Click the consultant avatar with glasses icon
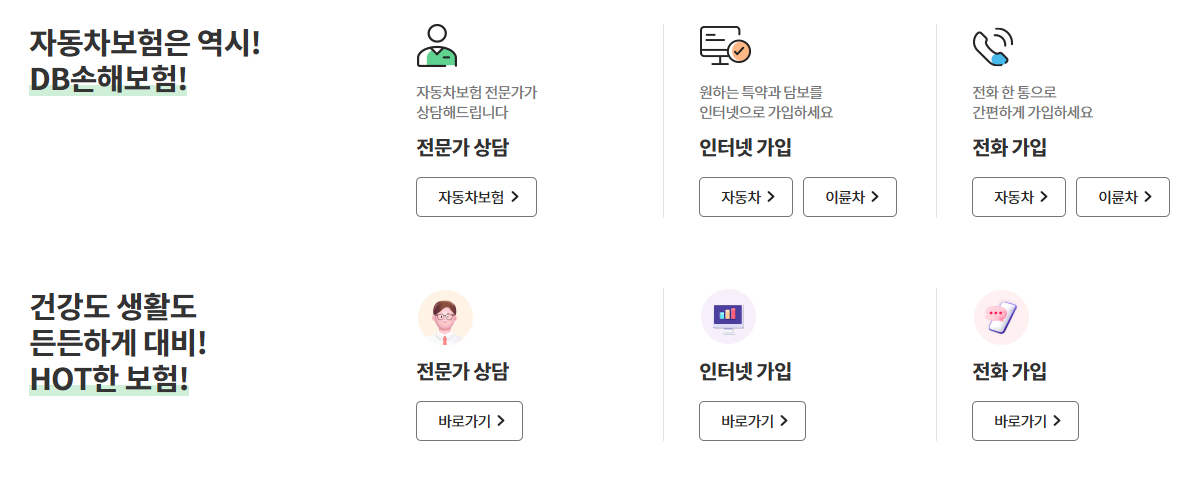Viewport: 1204px width, 493px height. (x=444, y=317)
